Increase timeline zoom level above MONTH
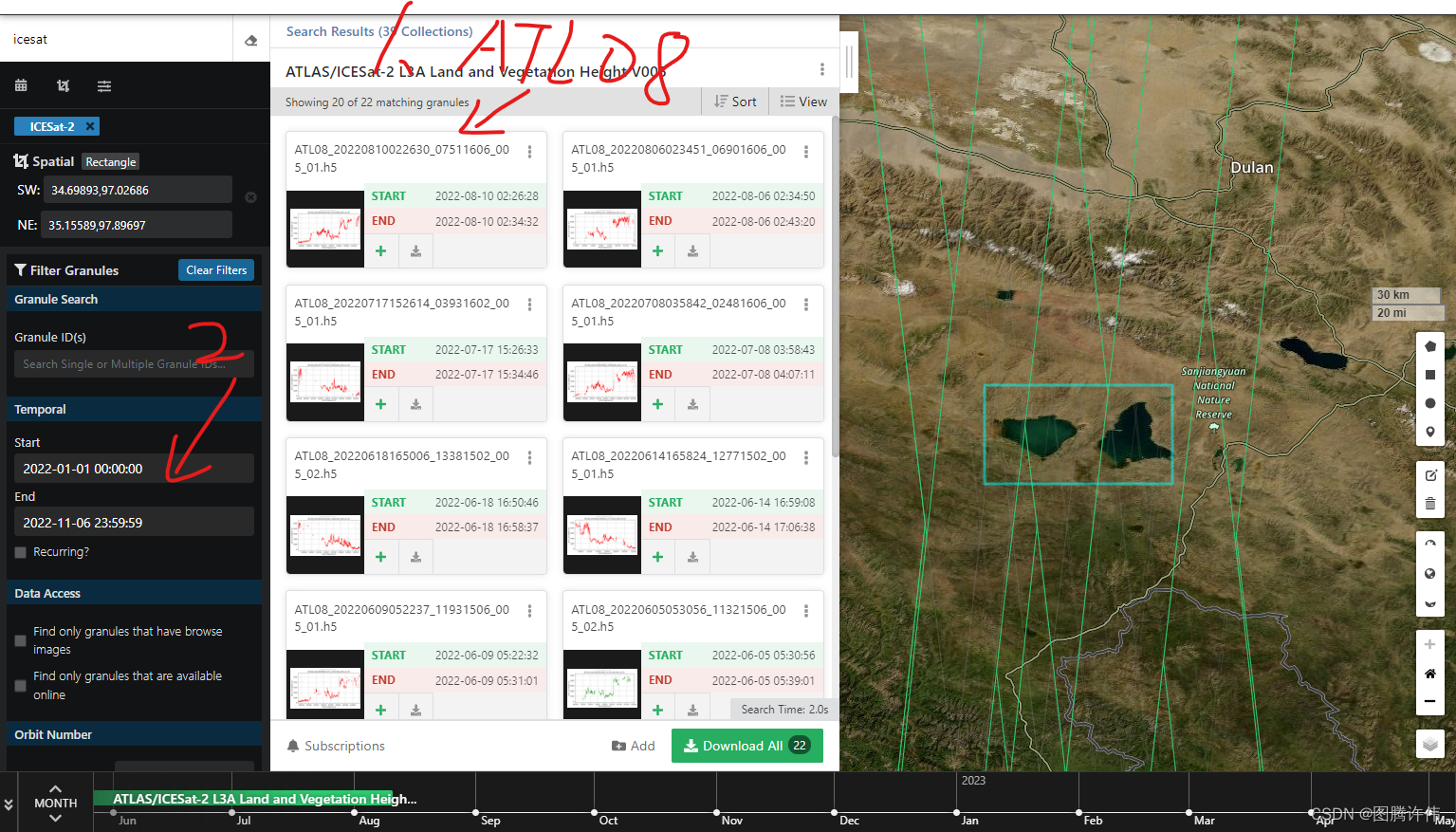Viewport: 1456px width, 832px height. pyautogui.click(x=56, y=788)
